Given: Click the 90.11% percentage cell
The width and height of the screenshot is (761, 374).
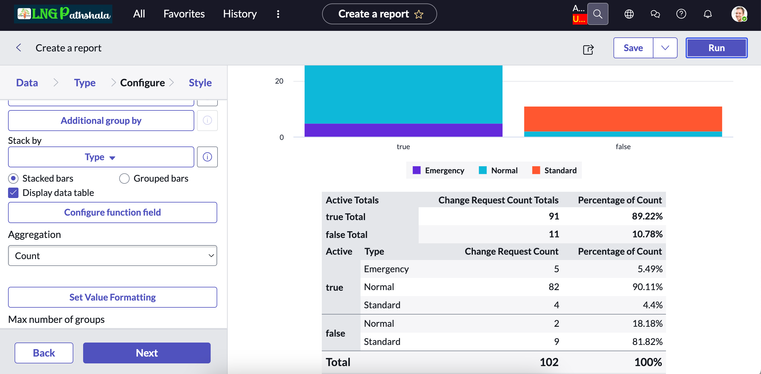Looking at the screenshot, I should point(646,287).
